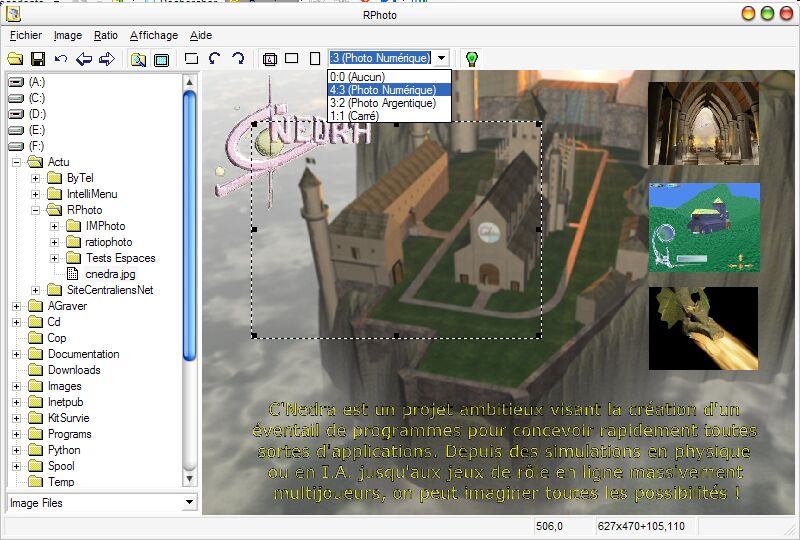Click the green light bulb icon

click(x=471, y=59)
